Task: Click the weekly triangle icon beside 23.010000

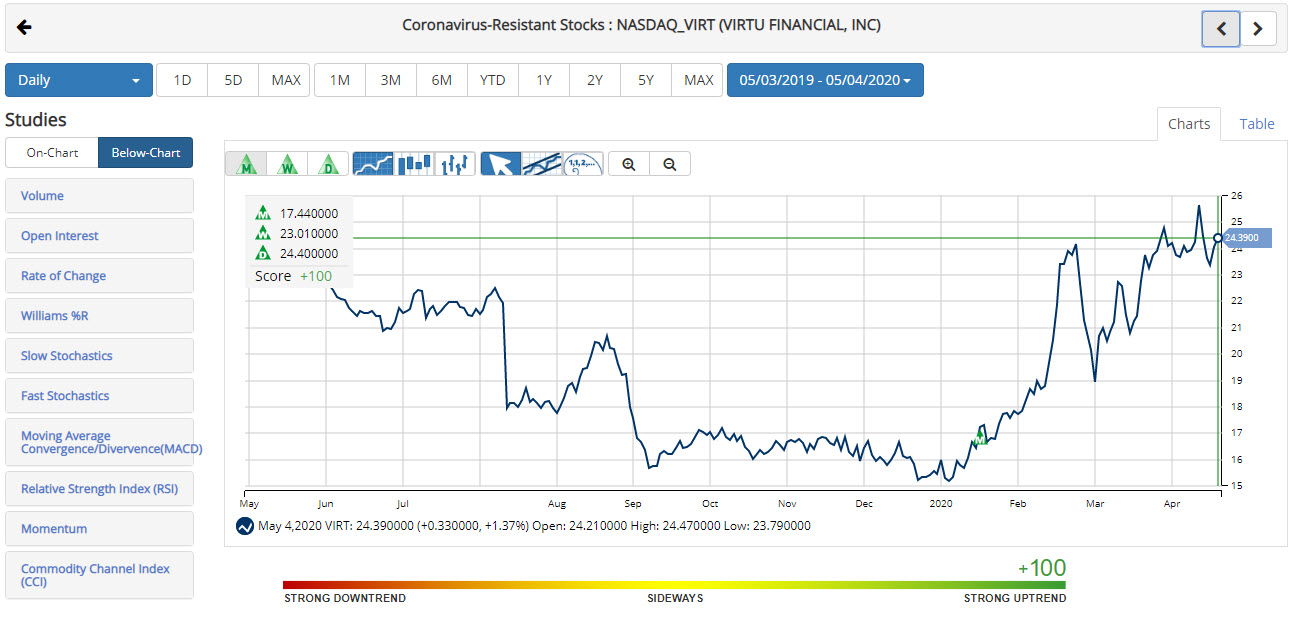Action: coord(263,233)
